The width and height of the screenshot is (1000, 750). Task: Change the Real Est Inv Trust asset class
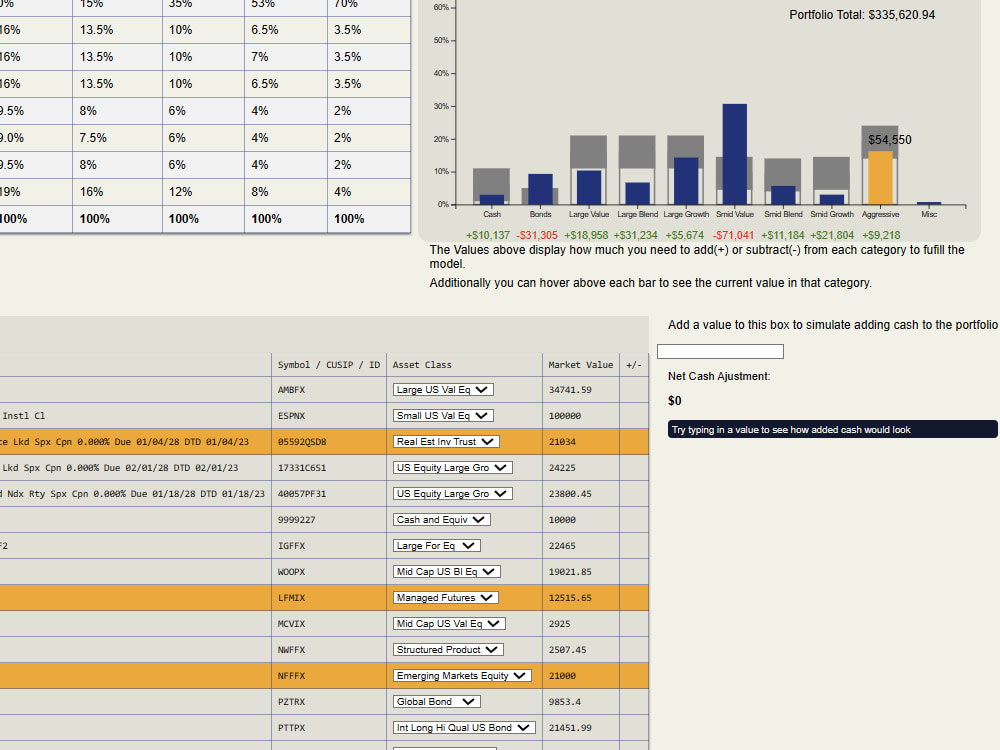point(446,441)
